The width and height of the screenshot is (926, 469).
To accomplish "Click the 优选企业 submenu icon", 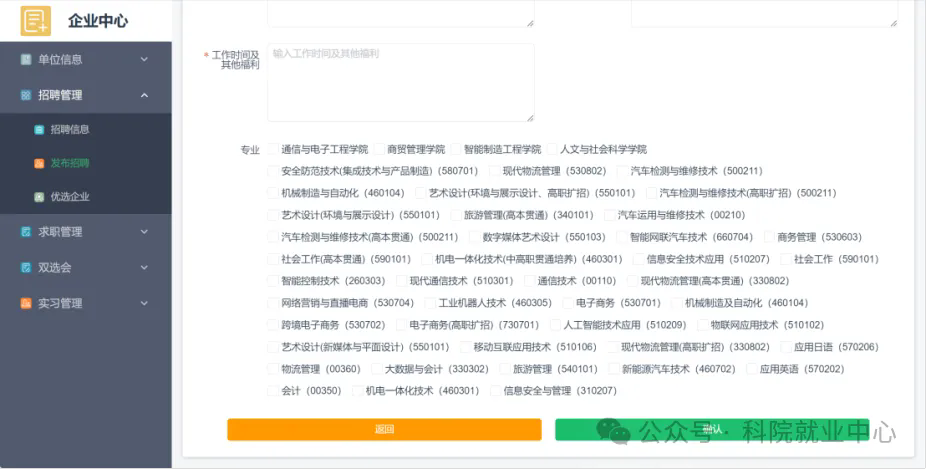I will pyautogui.click(x=39, y=197).
